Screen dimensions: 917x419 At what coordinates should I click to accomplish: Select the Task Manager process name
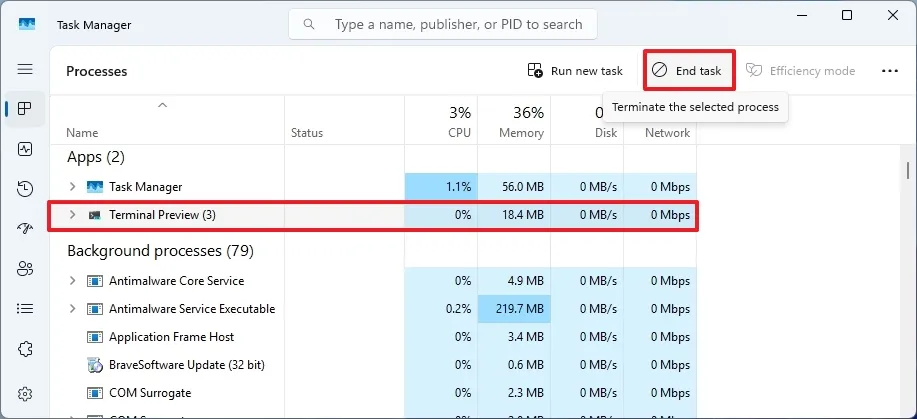tap(146, 187)
